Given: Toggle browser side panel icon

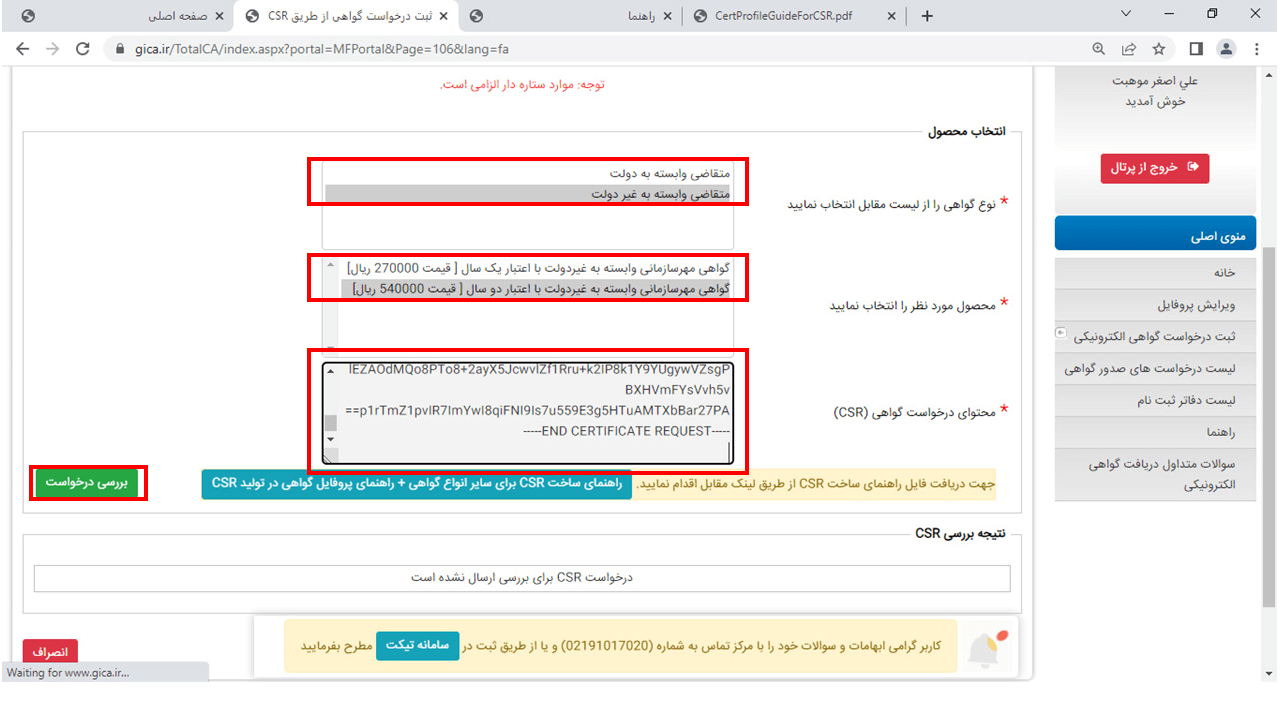Looking at the screenshot, I should point(1196,49).
